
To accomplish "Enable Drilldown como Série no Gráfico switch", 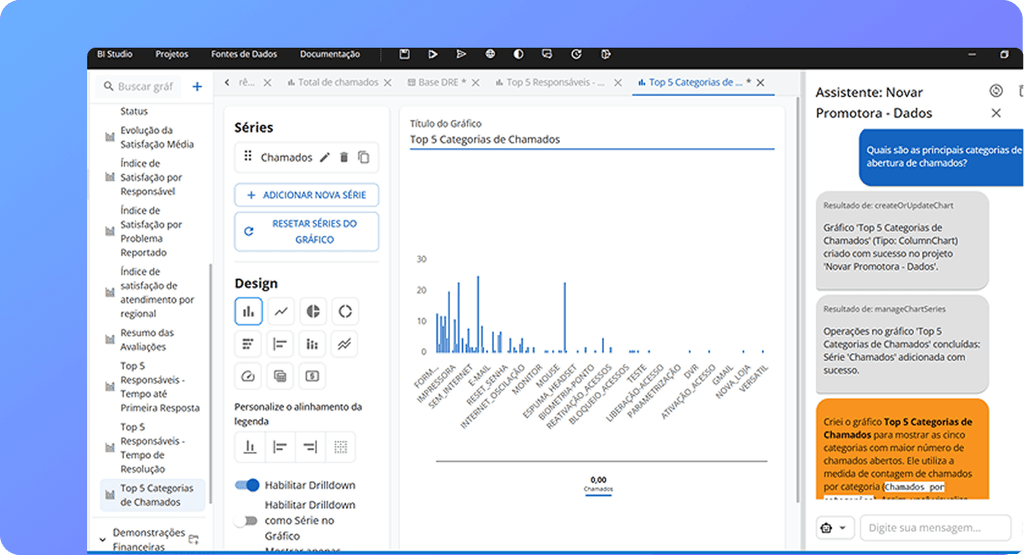I will [246, 520].
